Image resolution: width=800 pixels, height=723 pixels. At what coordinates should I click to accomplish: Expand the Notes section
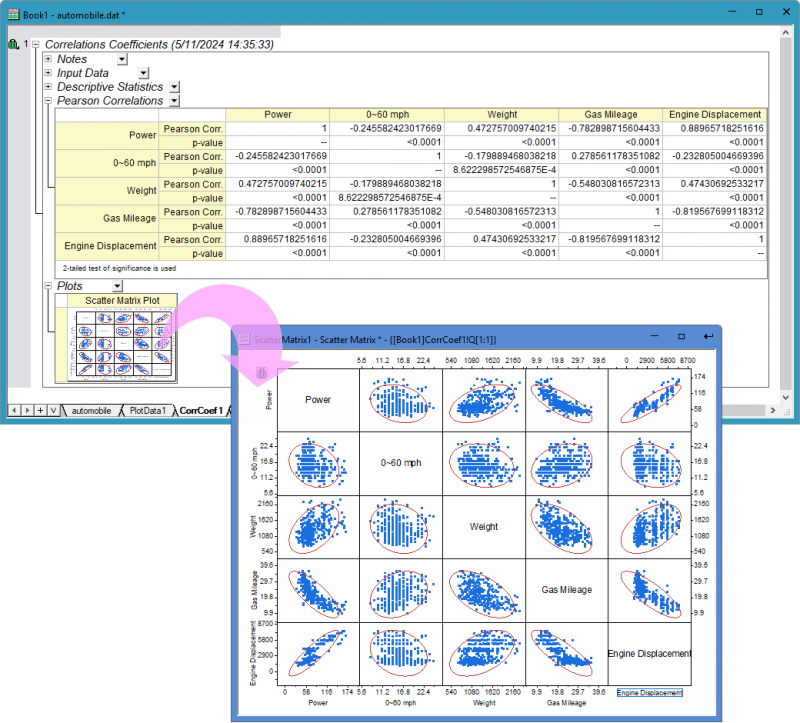(48, 59)
